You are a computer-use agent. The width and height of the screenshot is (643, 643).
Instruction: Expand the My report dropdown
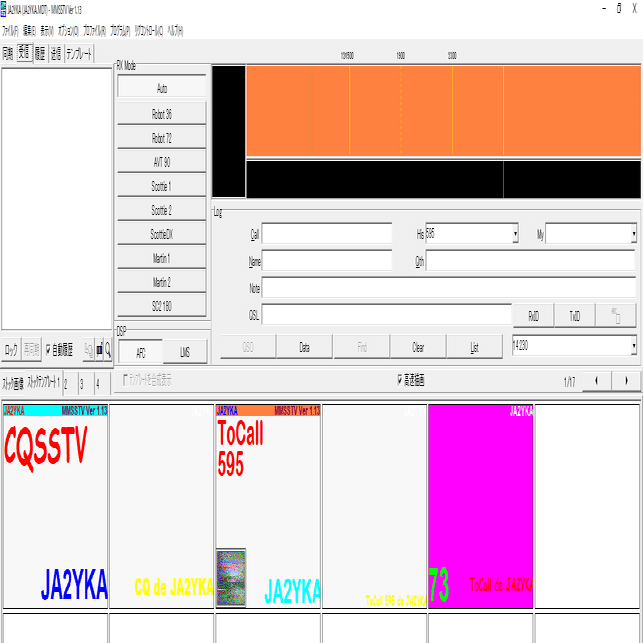pyautogui.click(x=634, y=234)
